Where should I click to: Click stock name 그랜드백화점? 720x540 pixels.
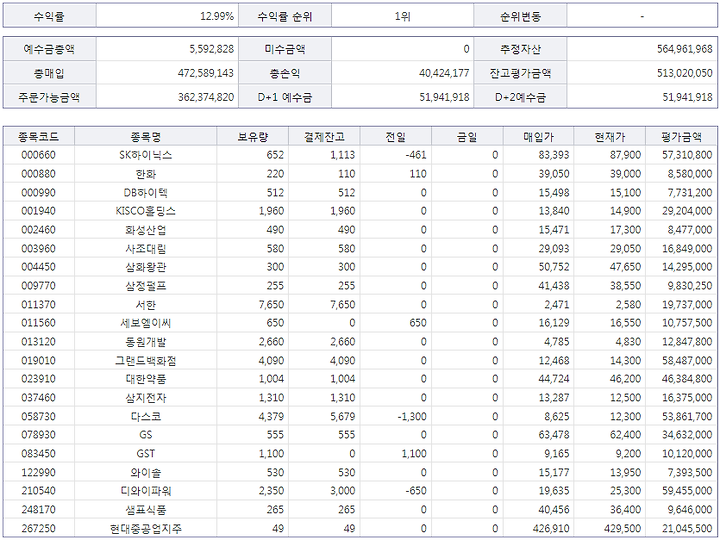point(146,360)
